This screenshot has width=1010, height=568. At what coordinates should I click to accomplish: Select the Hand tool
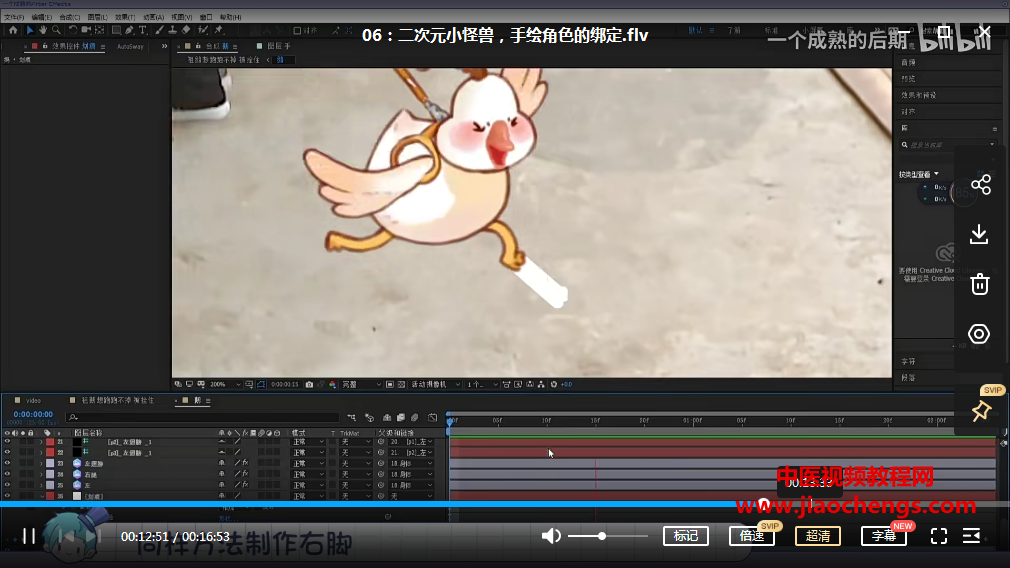(x=43, y=30)
